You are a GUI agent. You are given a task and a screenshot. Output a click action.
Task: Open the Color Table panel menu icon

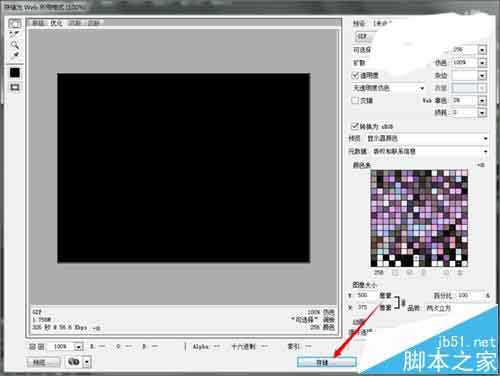click(x=481, y=165)
